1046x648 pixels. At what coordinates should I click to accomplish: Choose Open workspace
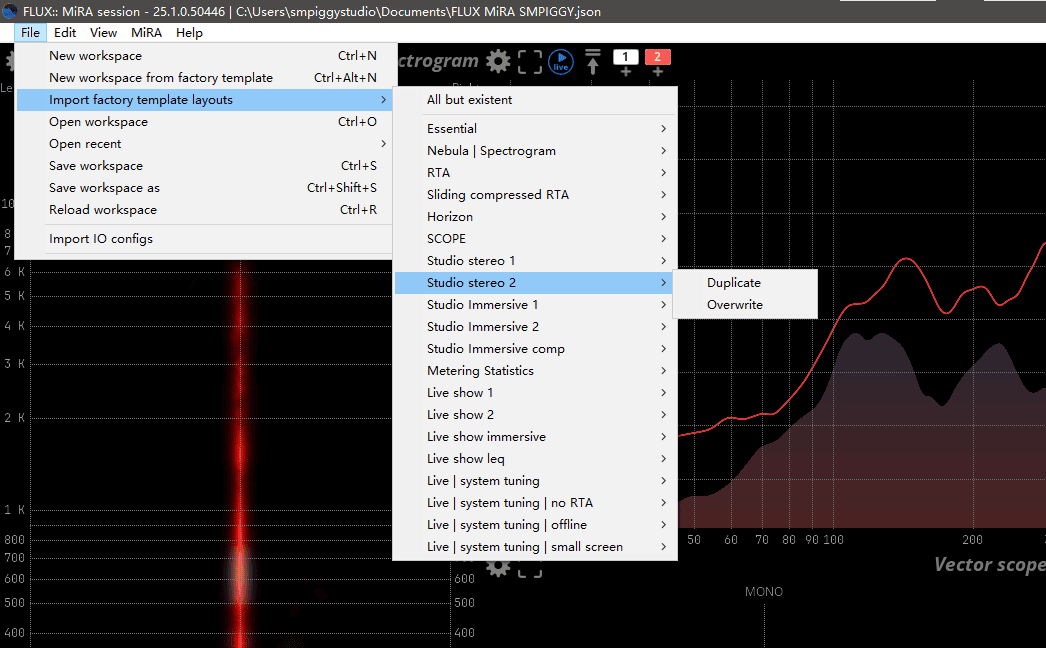(x=203, y=122)
